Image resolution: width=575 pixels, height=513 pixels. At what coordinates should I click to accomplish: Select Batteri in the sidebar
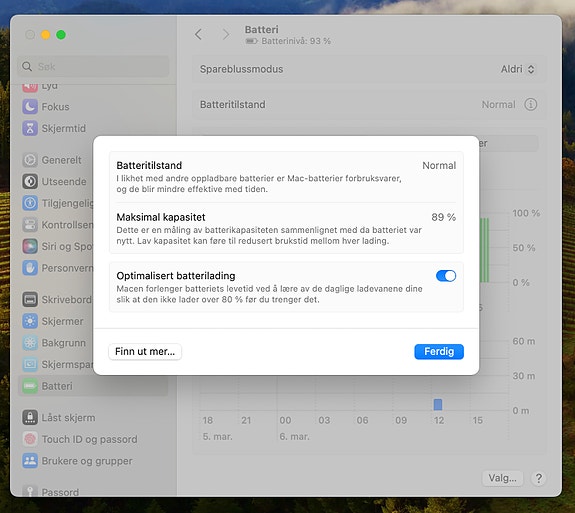93,386
